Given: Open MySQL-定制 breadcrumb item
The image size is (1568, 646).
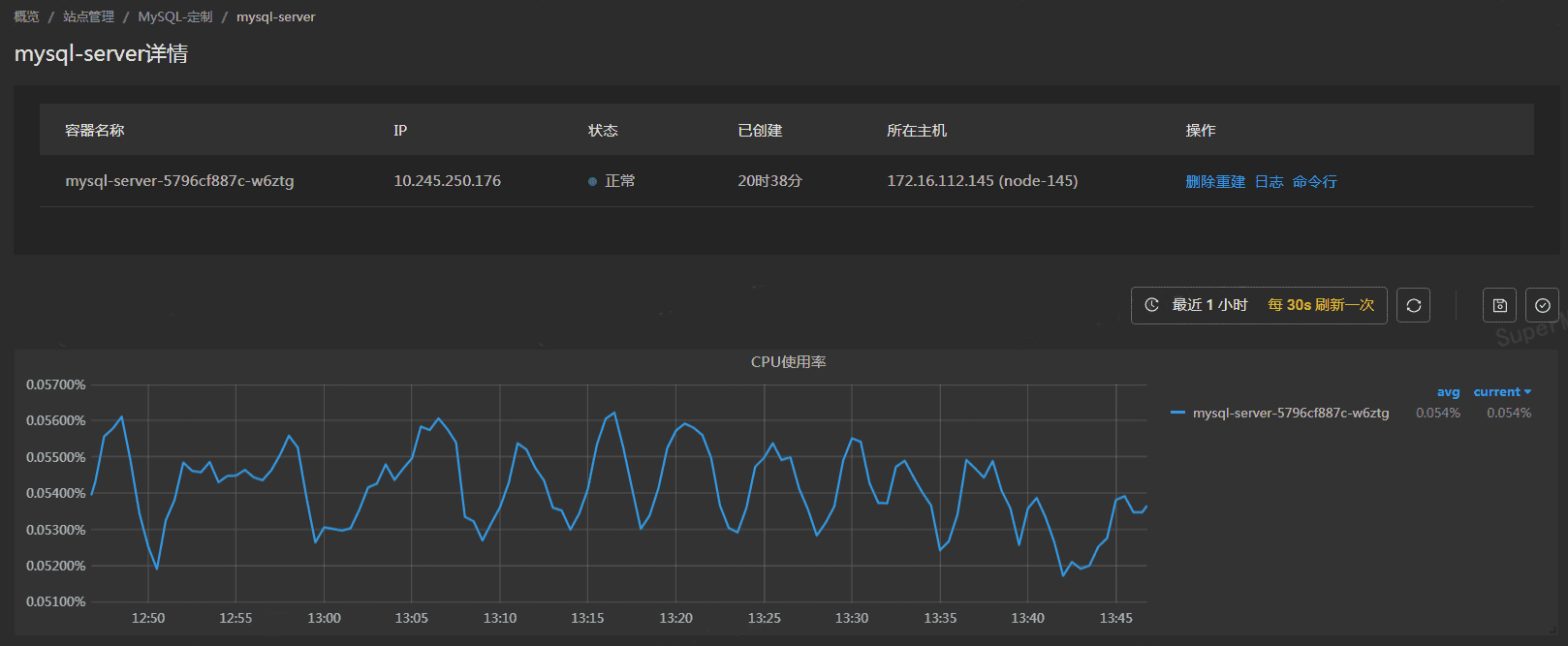Looking at the screenshot, I should click(x=175, y=17).
